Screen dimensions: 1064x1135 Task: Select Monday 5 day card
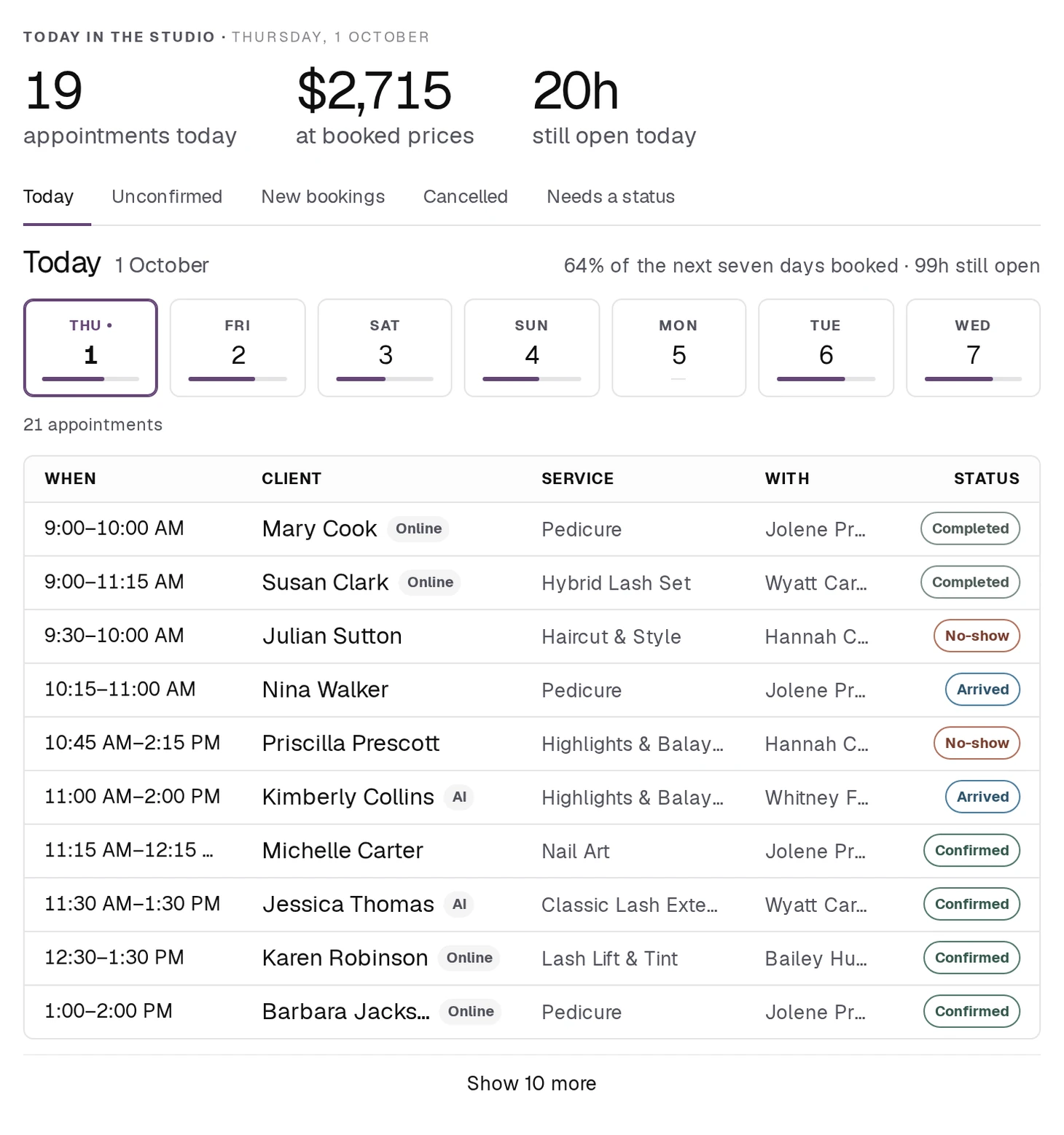pos(678,348)
